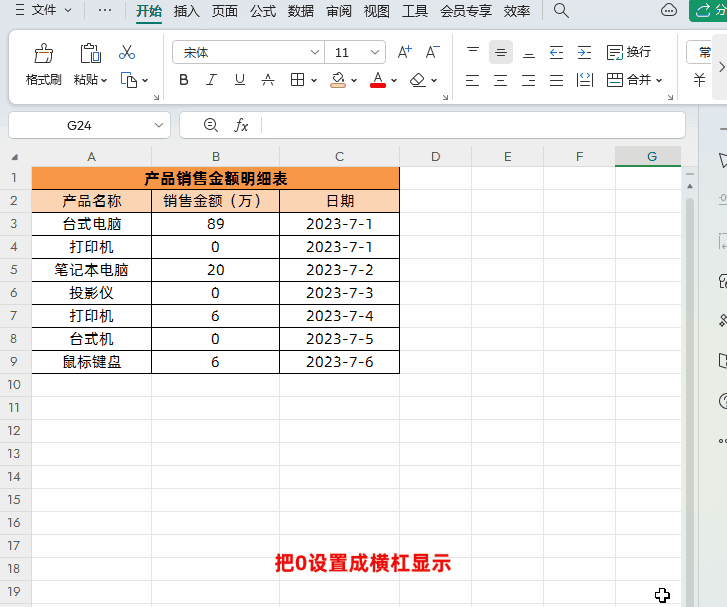Viewport: 727px width, 607px height.
Task: Decrease font size with A- icon
Action: click(433, 52)
